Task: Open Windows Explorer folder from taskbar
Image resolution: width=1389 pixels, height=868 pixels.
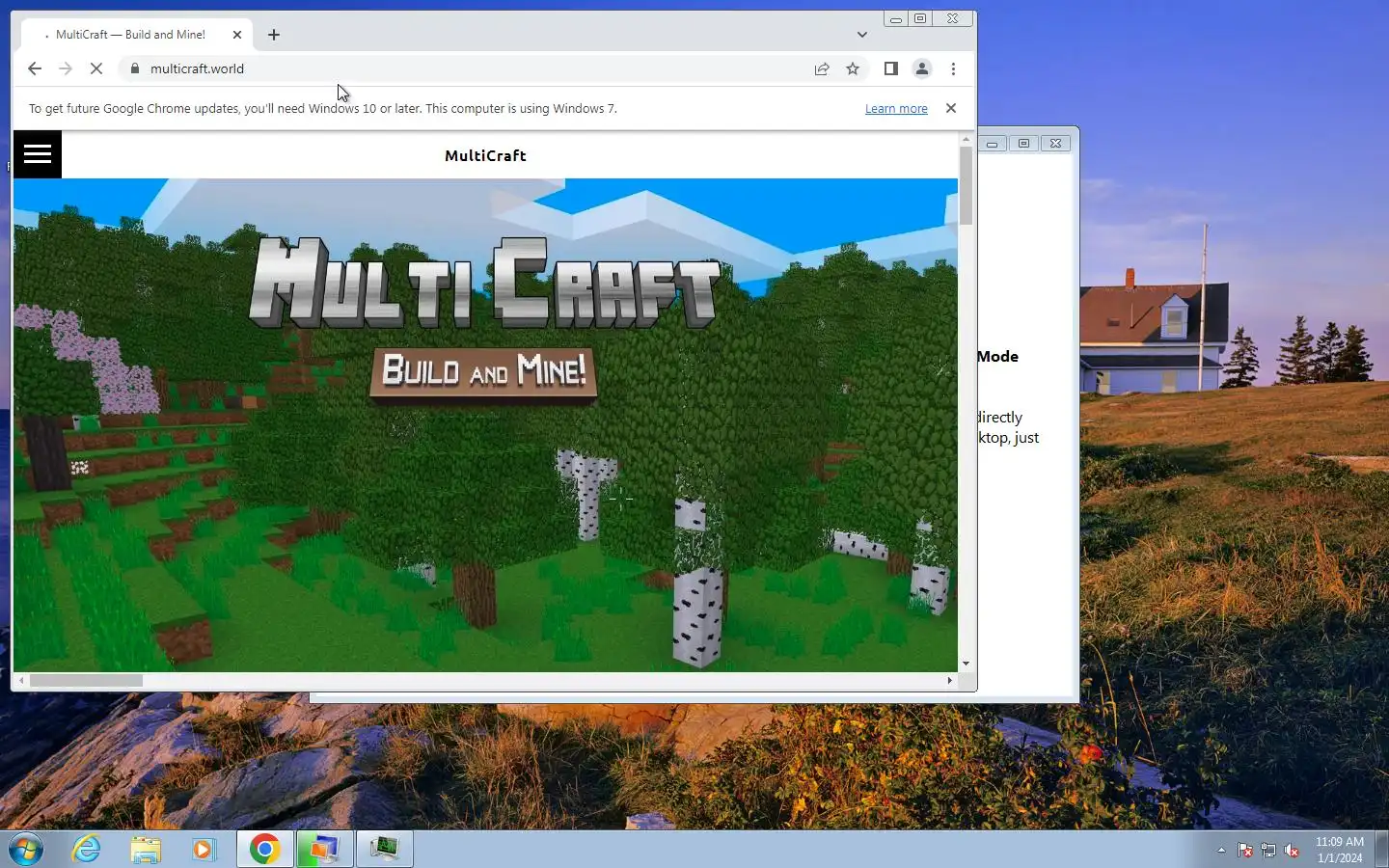Action: coord(146,850)
